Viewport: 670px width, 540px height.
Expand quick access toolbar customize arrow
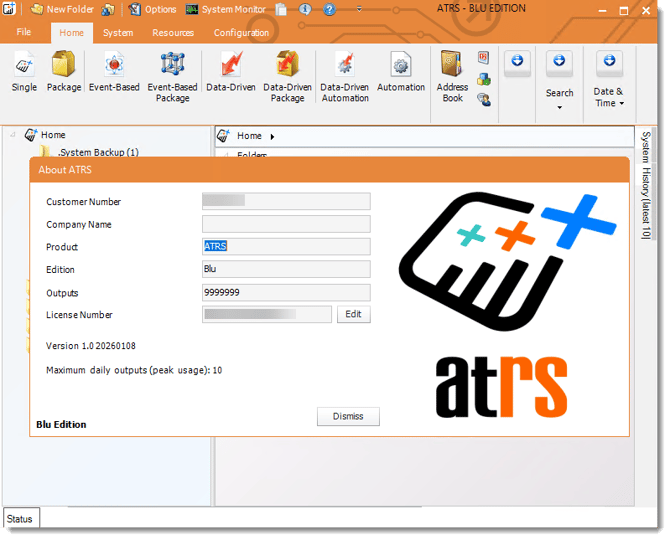coord(359,9)
